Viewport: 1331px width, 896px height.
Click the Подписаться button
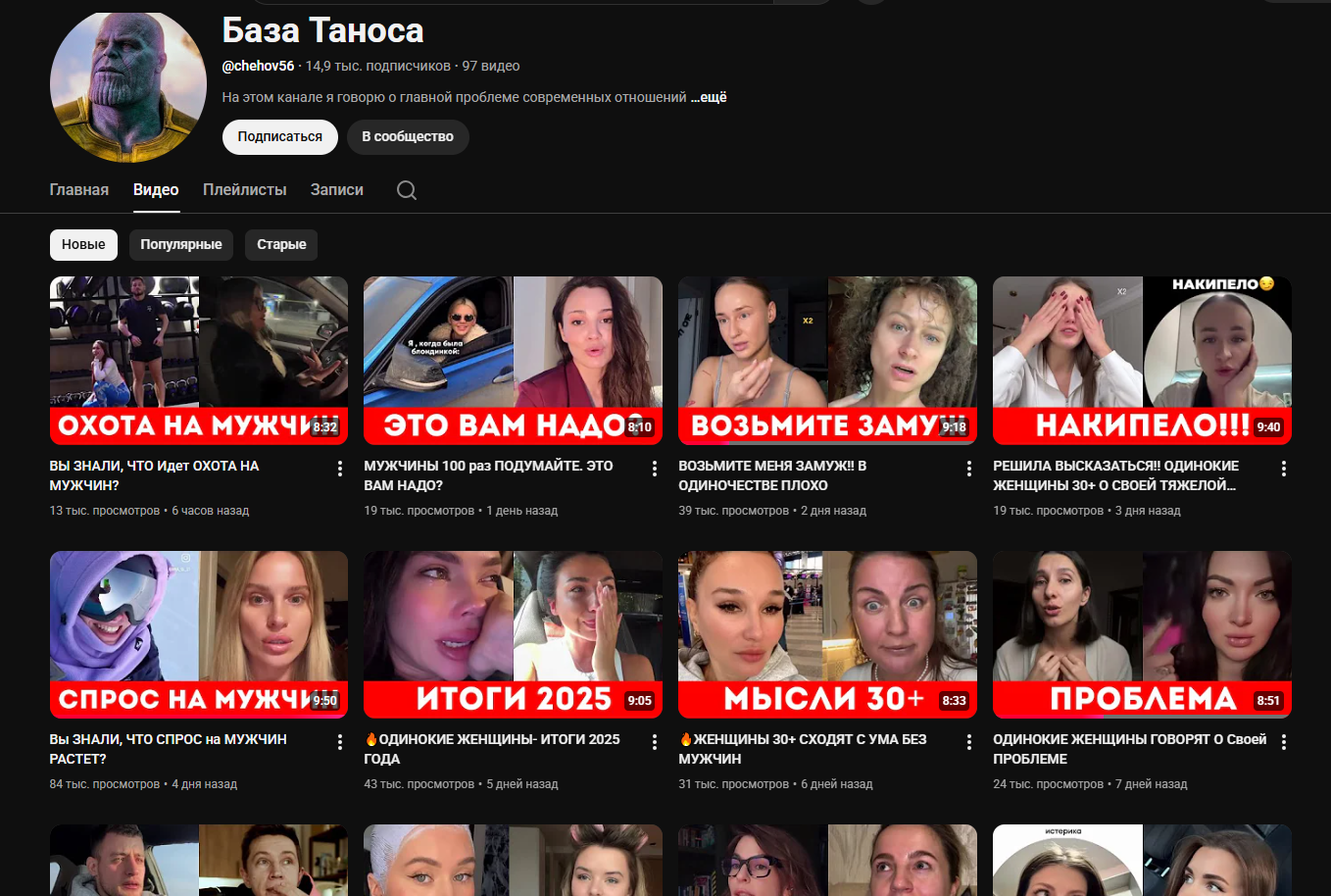280,137
